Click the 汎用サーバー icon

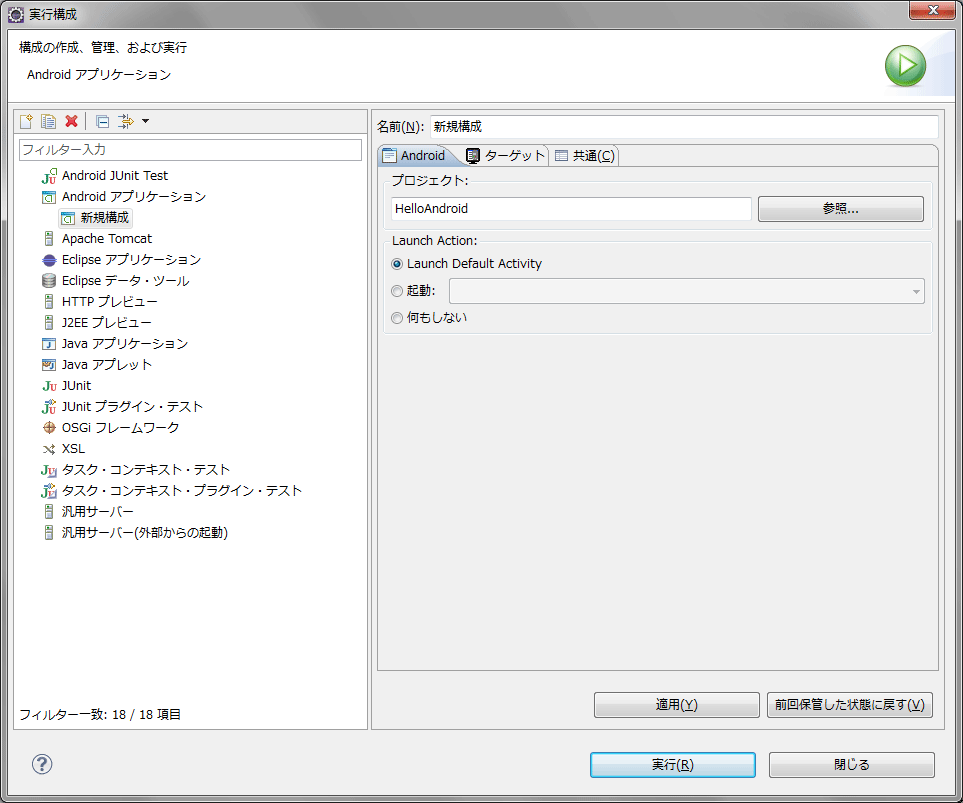coord(49,512)
